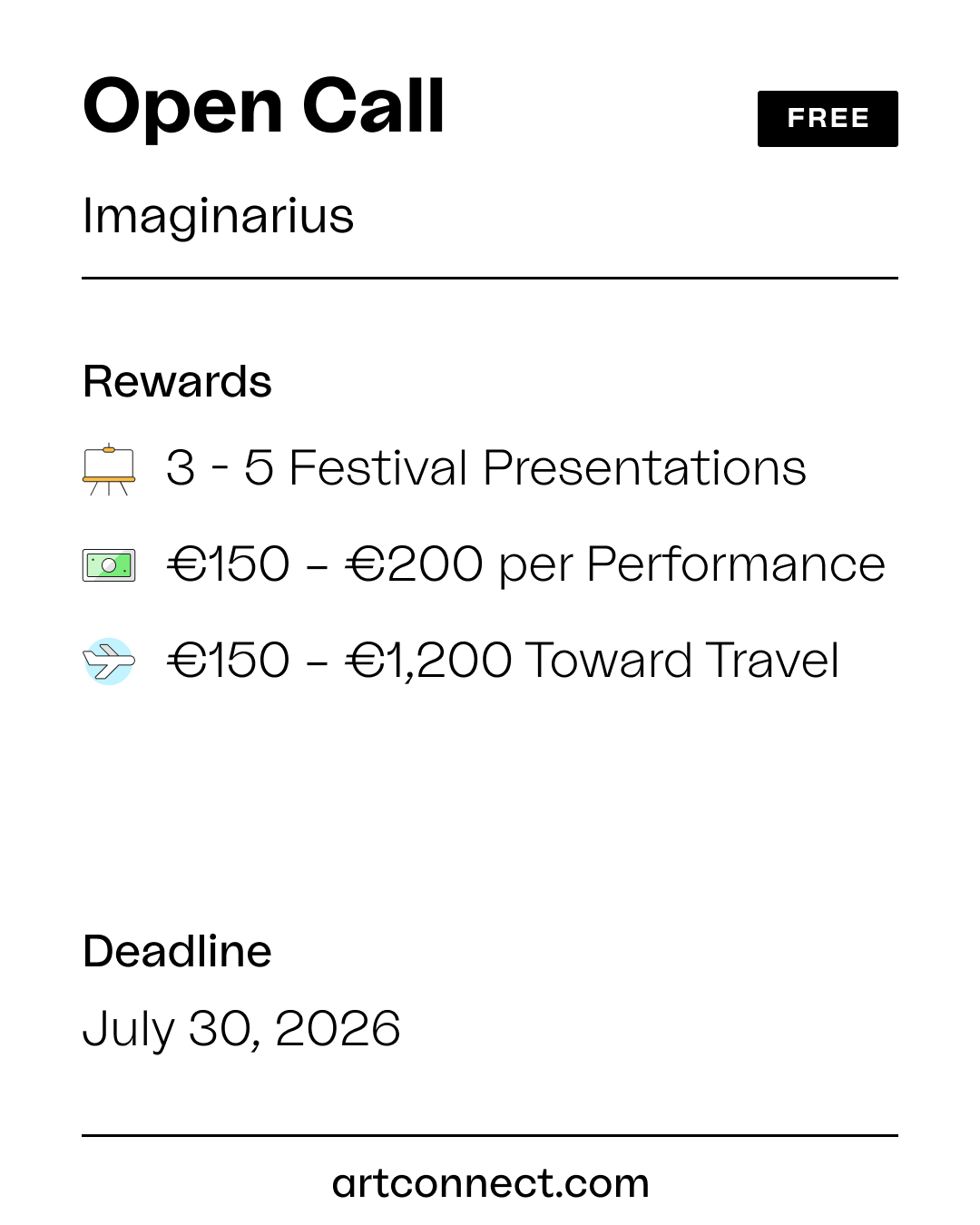
Task: Click the Festival Presentations text
Action: click(547, 468)
